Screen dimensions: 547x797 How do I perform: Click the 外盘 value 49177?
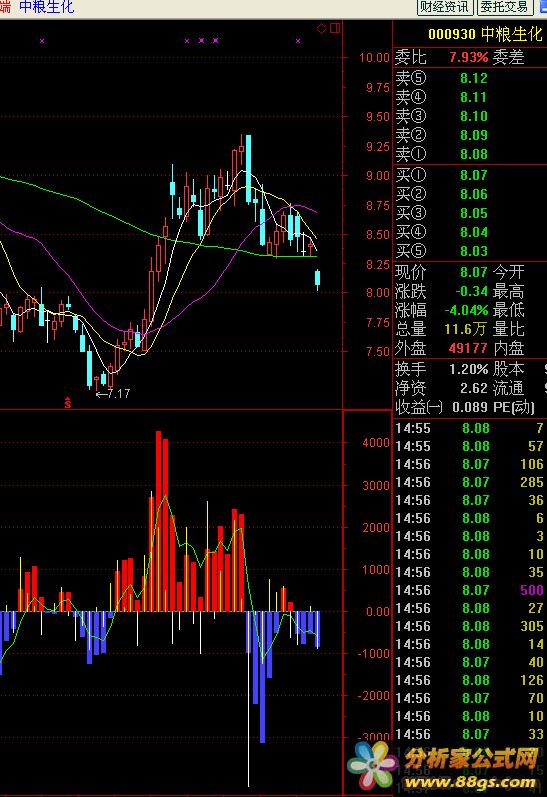coord(468,348)
